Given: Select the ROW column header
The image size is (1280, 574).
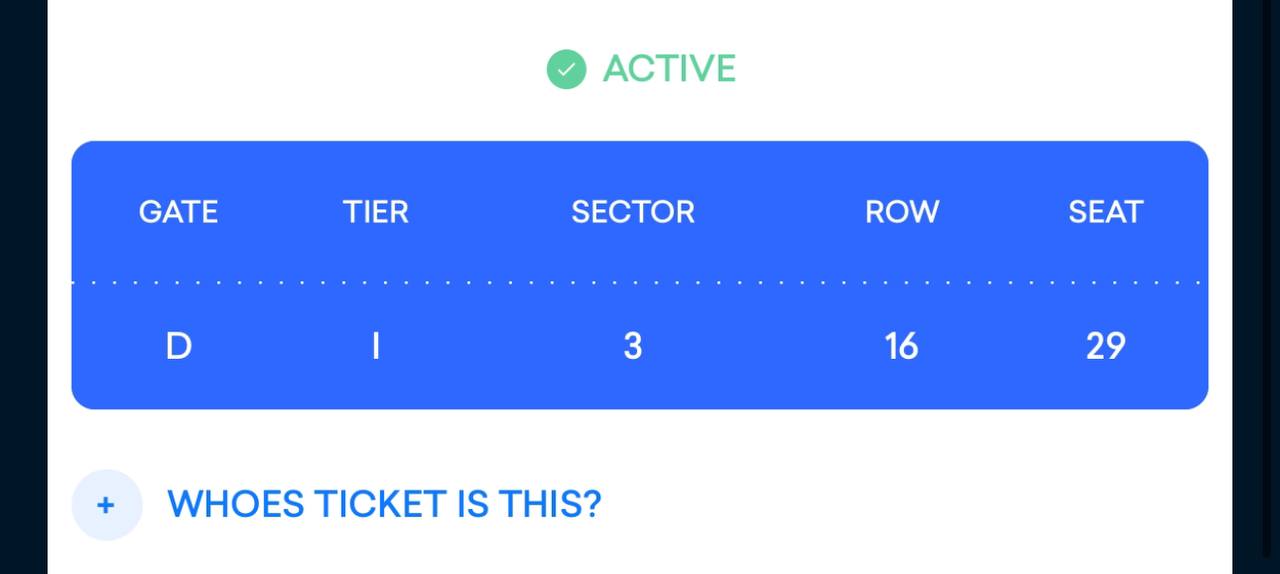Looking at the screenshot, I should [x=902, y=212].
